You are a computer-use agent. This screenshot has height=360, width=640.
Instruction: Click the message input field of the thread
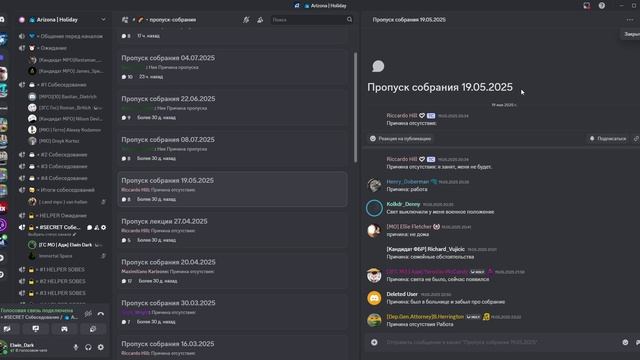[502, 342]
